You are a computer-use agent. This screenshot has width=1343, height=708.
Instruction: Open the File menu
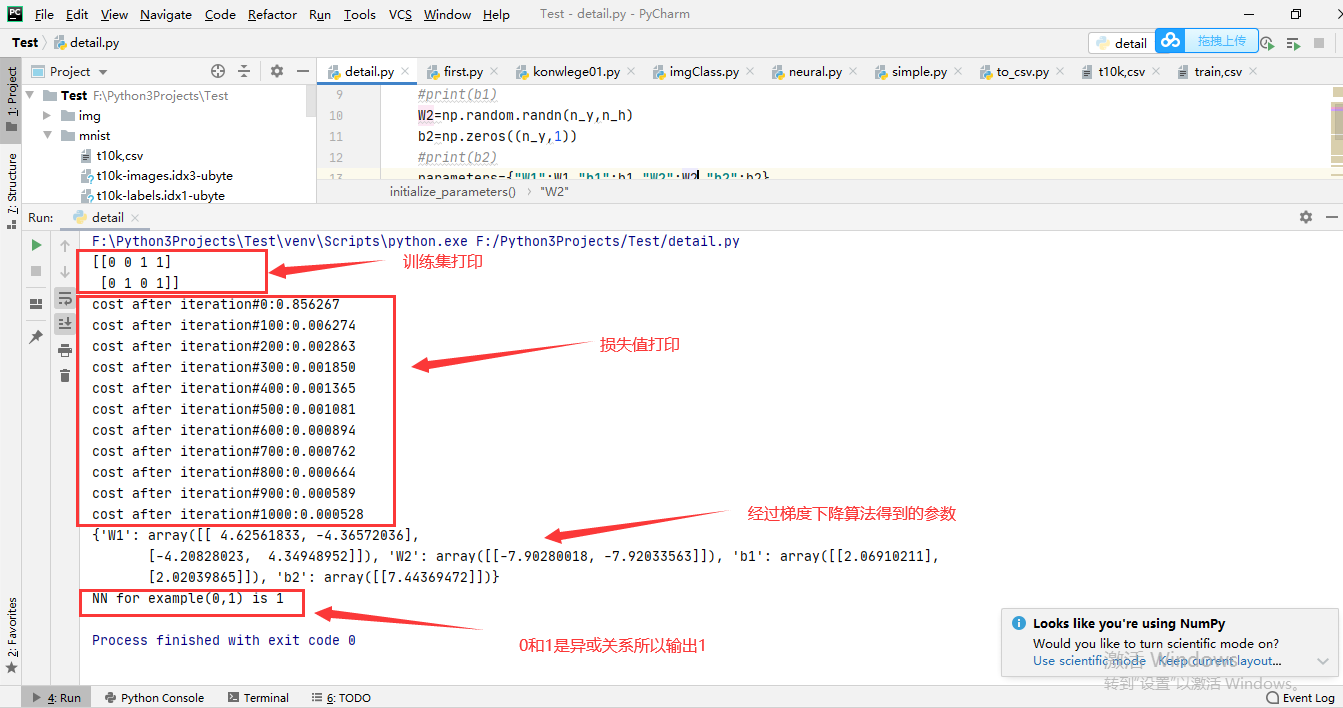click(x=44, y=14)
